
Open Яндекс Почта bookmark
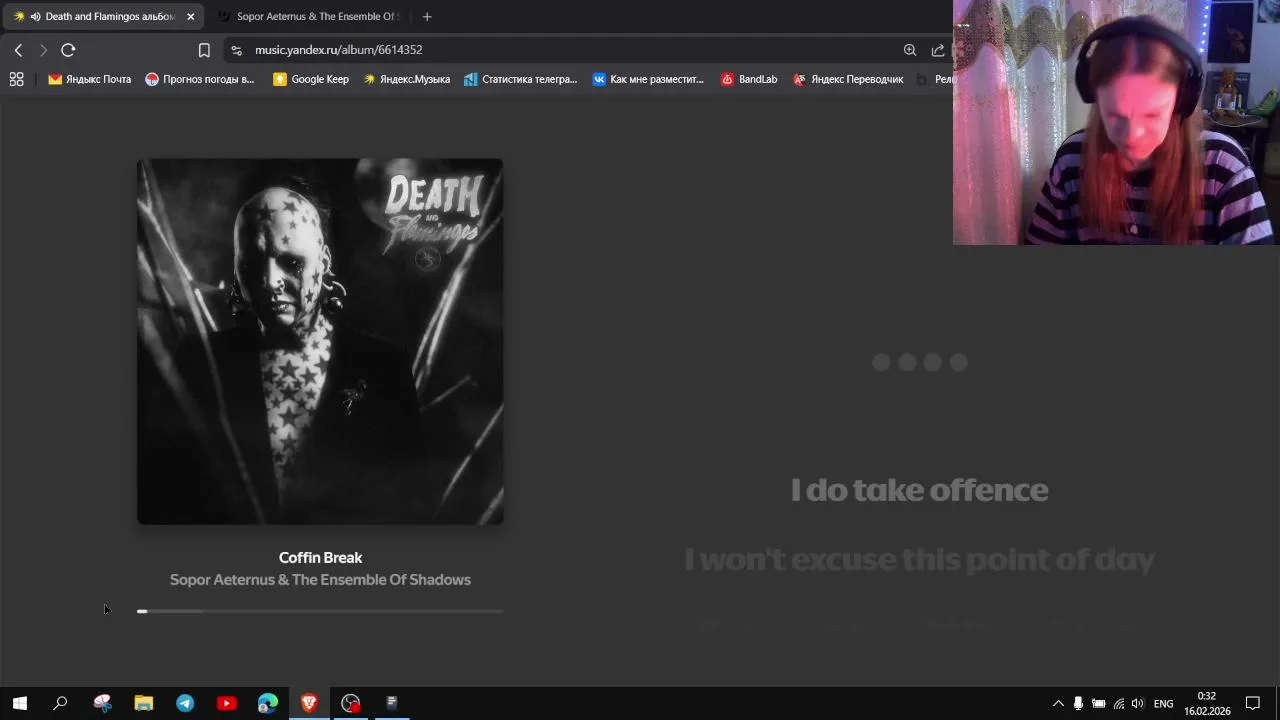pos(89,79)
